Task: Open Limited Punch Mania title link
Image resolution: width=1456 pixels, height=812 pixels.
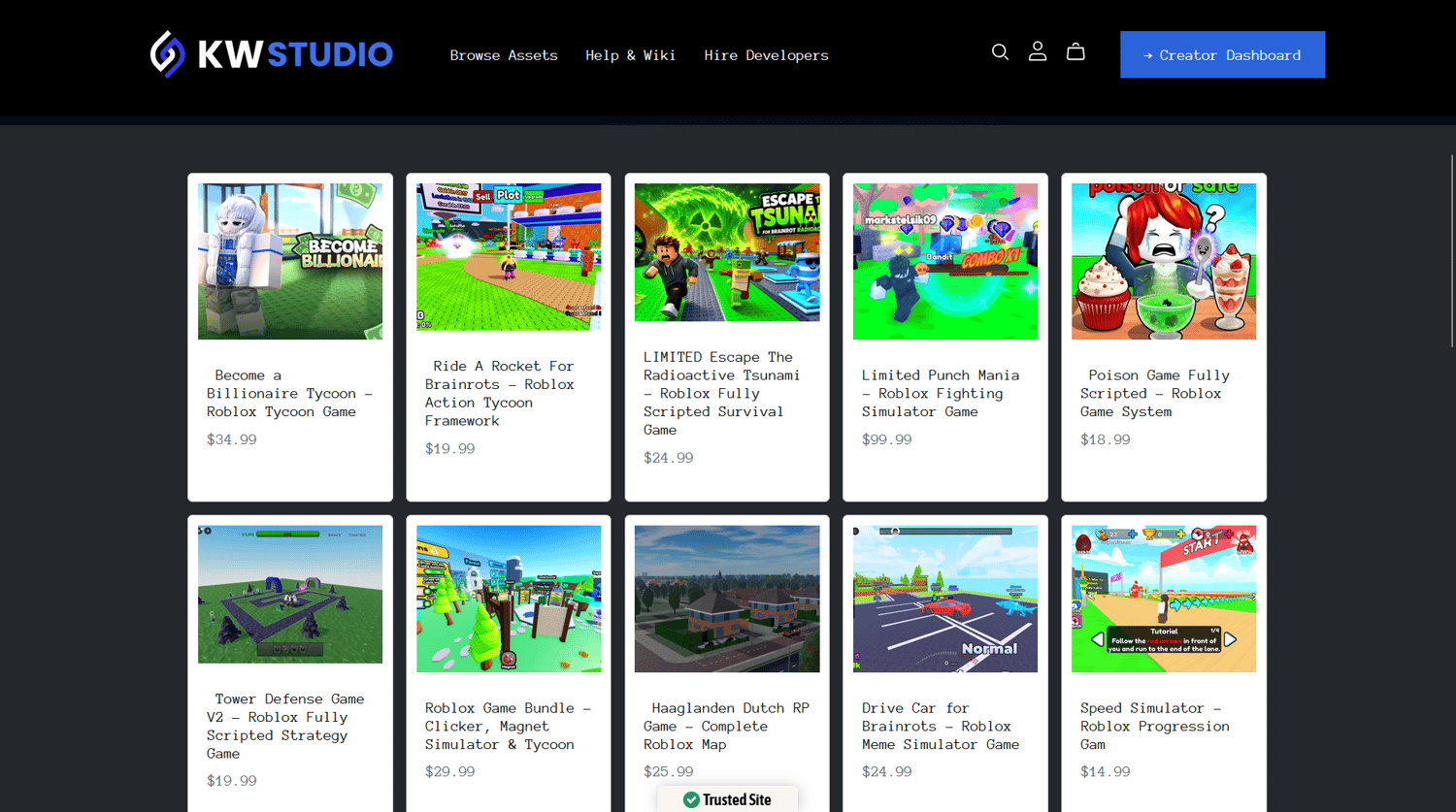Action: (x=941, y=394)
